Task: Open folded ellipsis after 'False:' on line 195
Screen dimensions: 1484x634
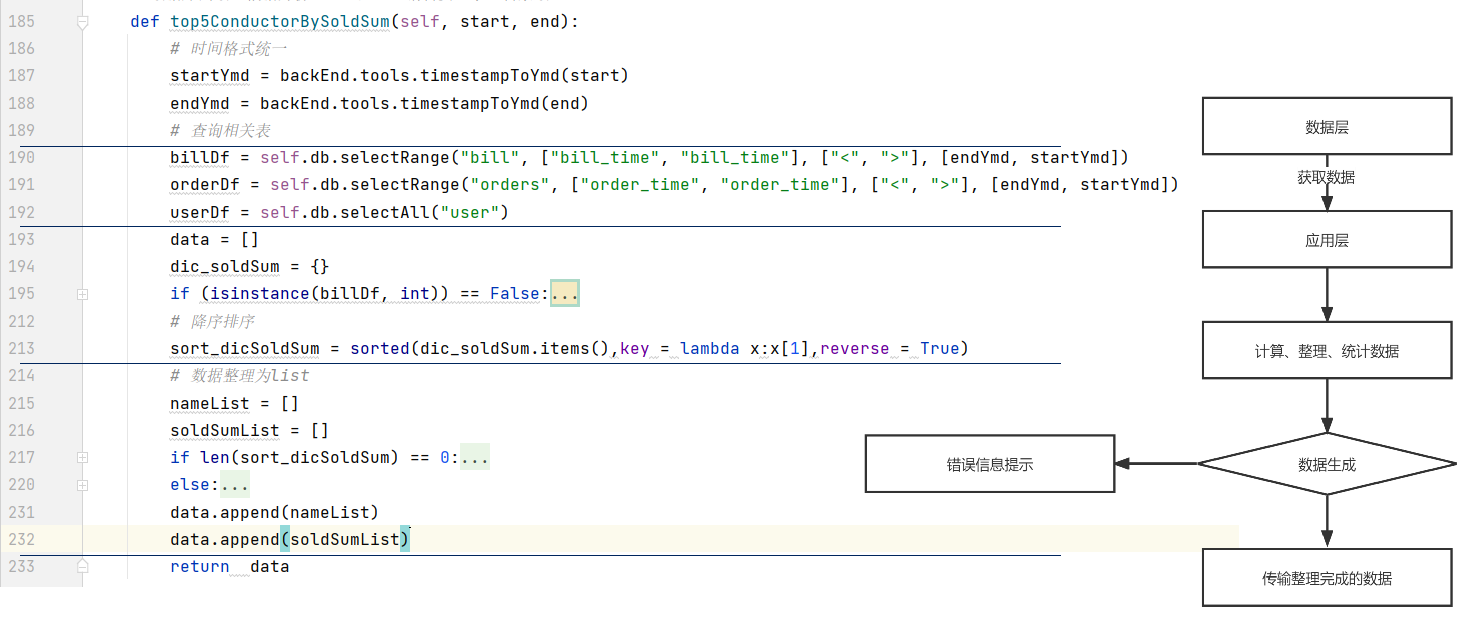Action: (x=565, y=294)
